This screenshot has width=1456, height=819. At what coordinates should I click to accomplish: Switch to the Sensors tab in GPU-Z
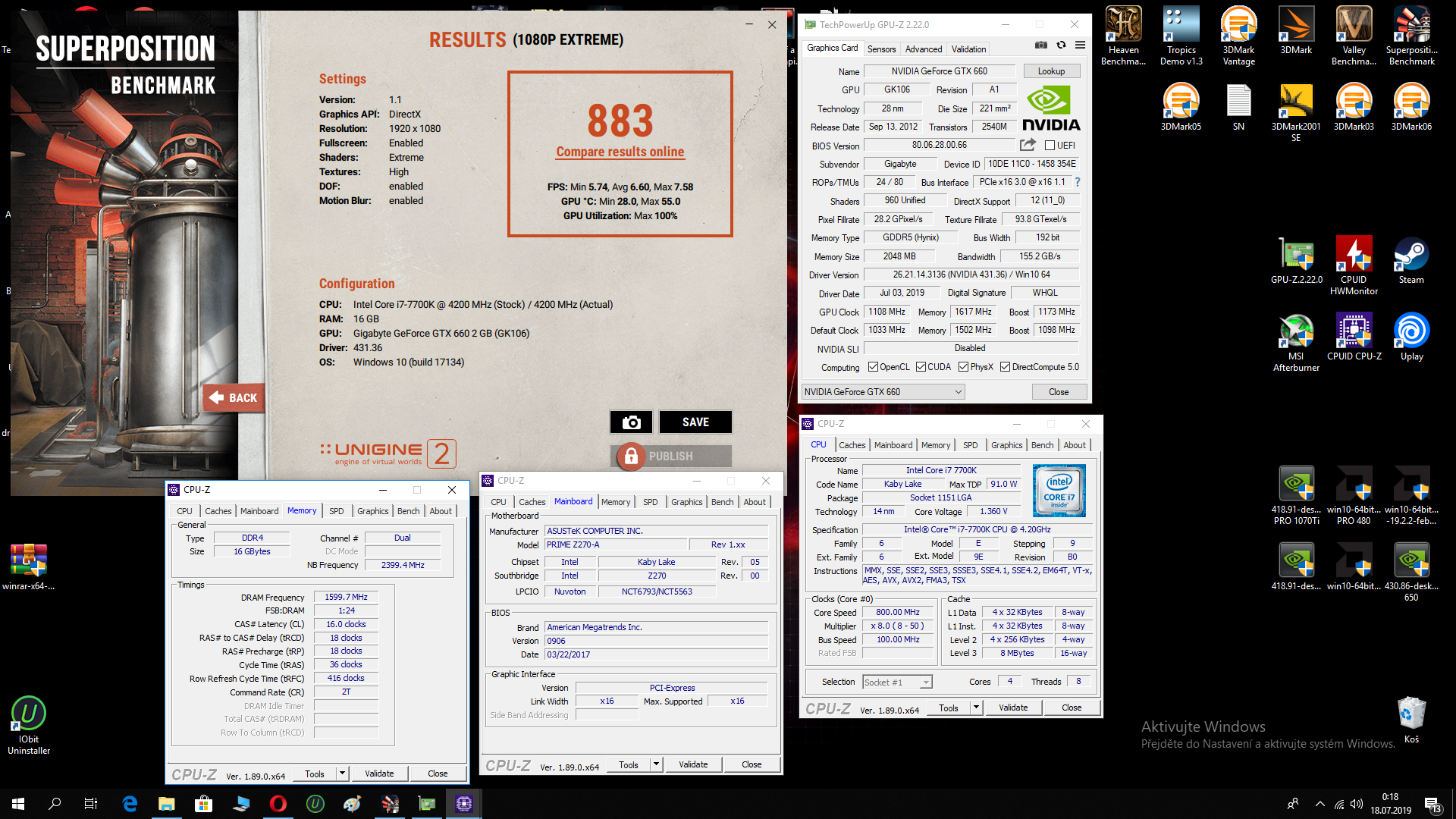881,49
